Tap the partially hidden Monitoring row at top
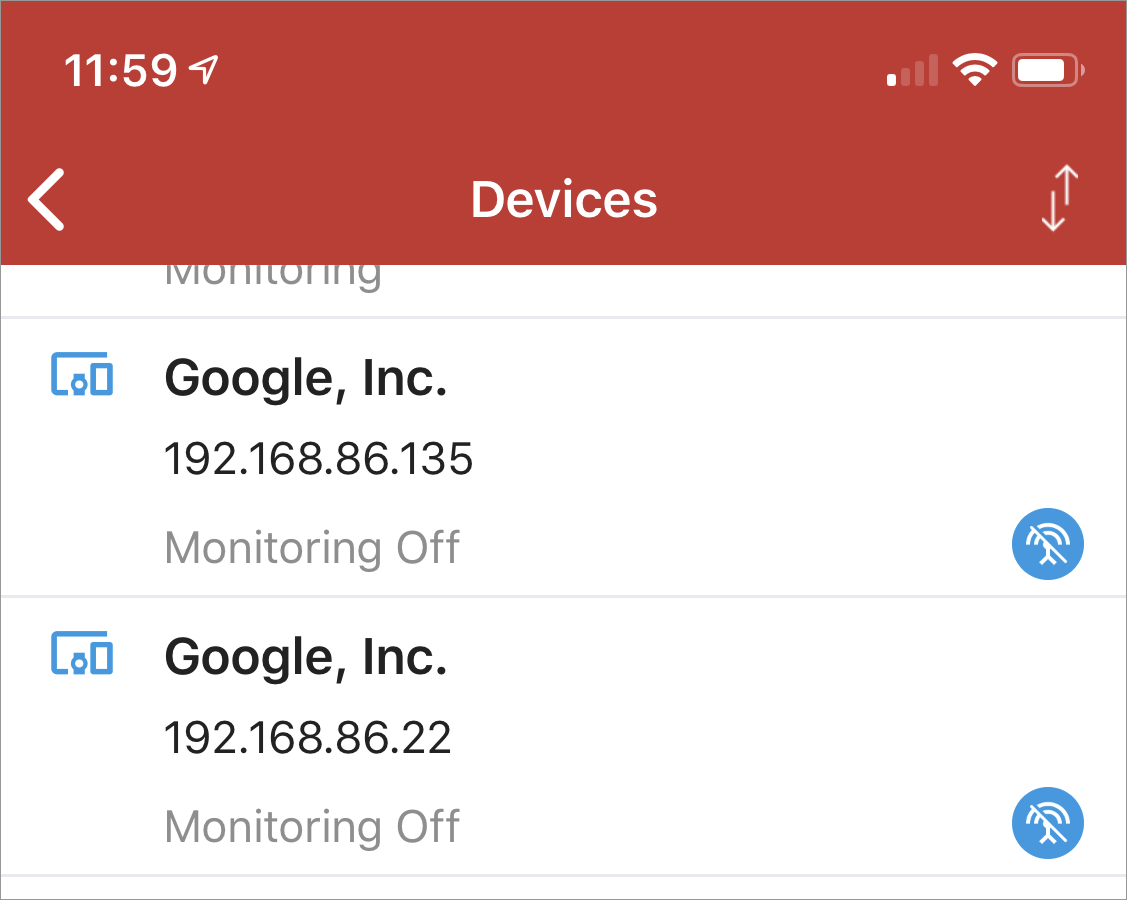Viewport: 1127px width, 900px height. pyautogui.click(x=564, y=290)
